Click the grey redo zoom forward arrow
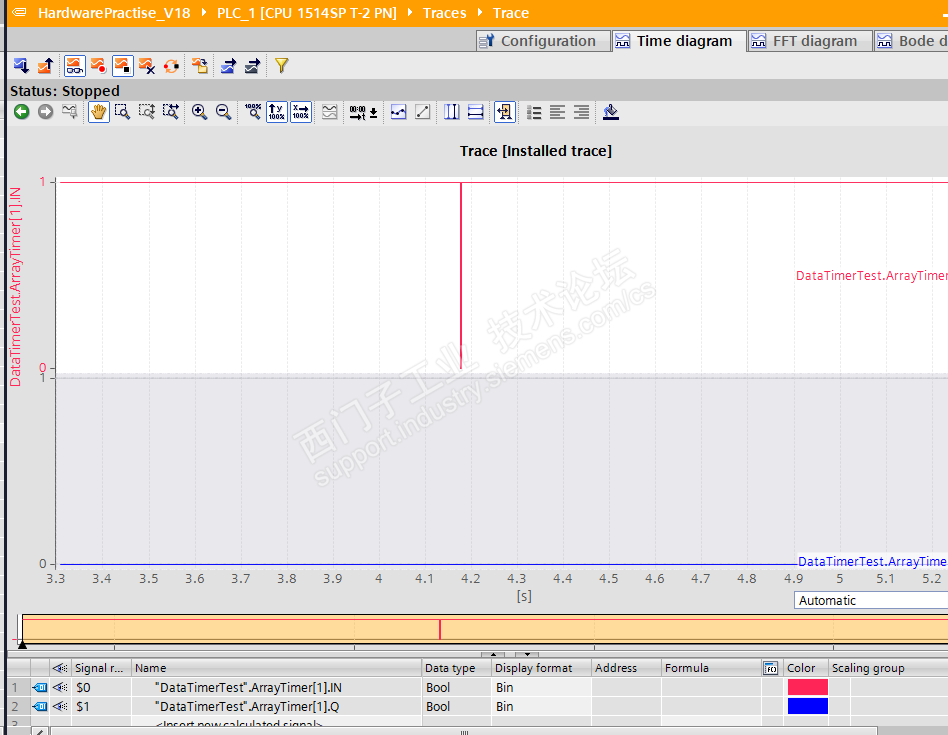 [45, 112]
